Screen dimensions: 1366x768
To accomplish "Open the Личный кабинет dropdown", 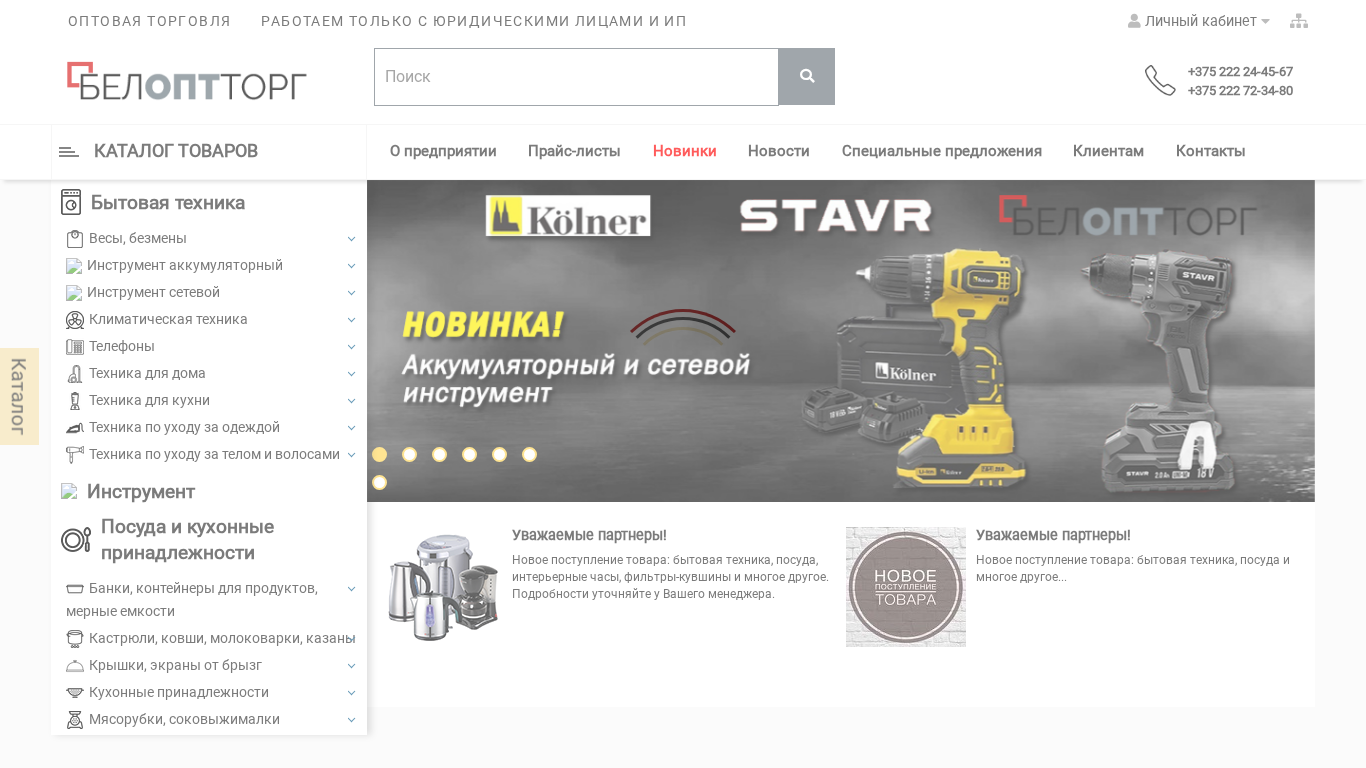I will (x=1199, y=21).
